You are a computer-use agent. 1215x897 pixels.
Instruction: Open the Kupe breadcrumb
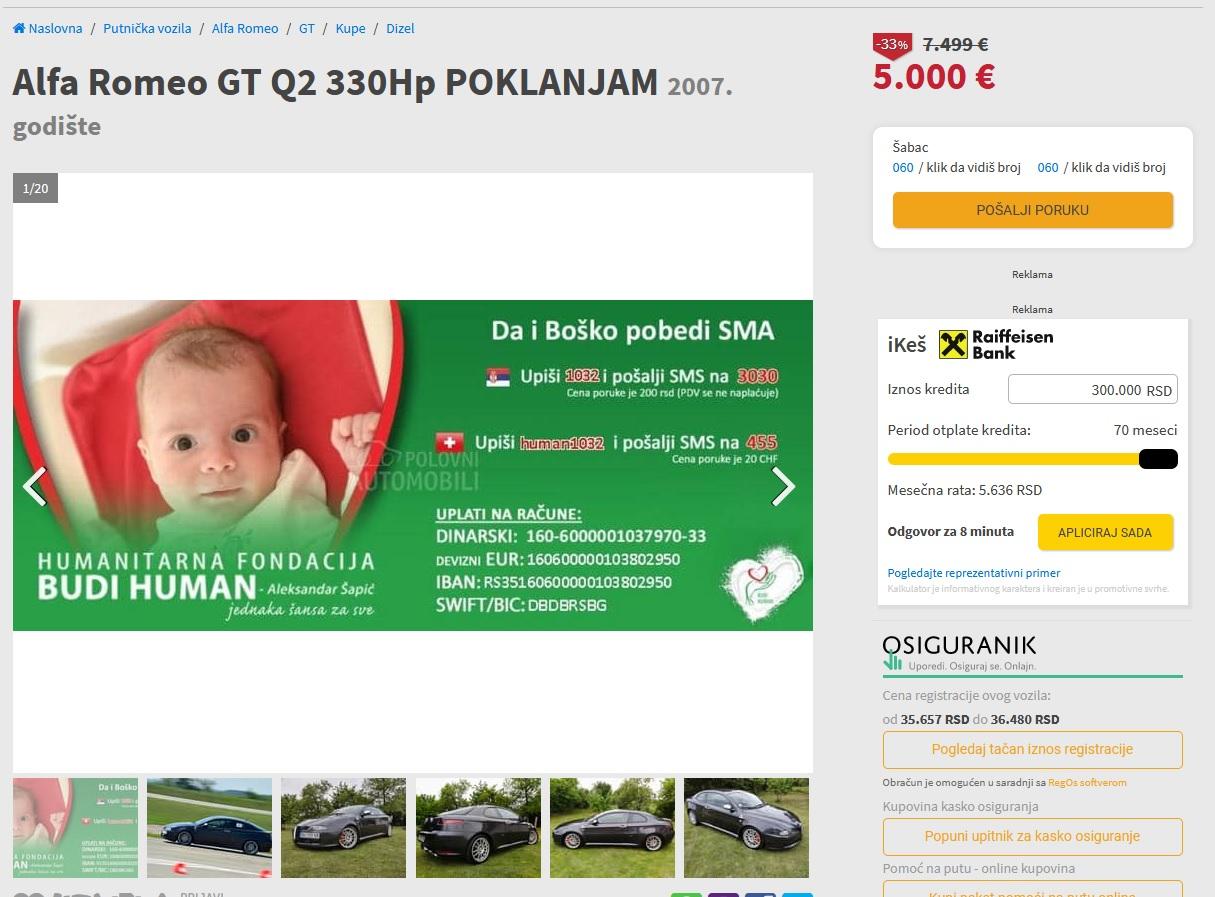point(351,29)
